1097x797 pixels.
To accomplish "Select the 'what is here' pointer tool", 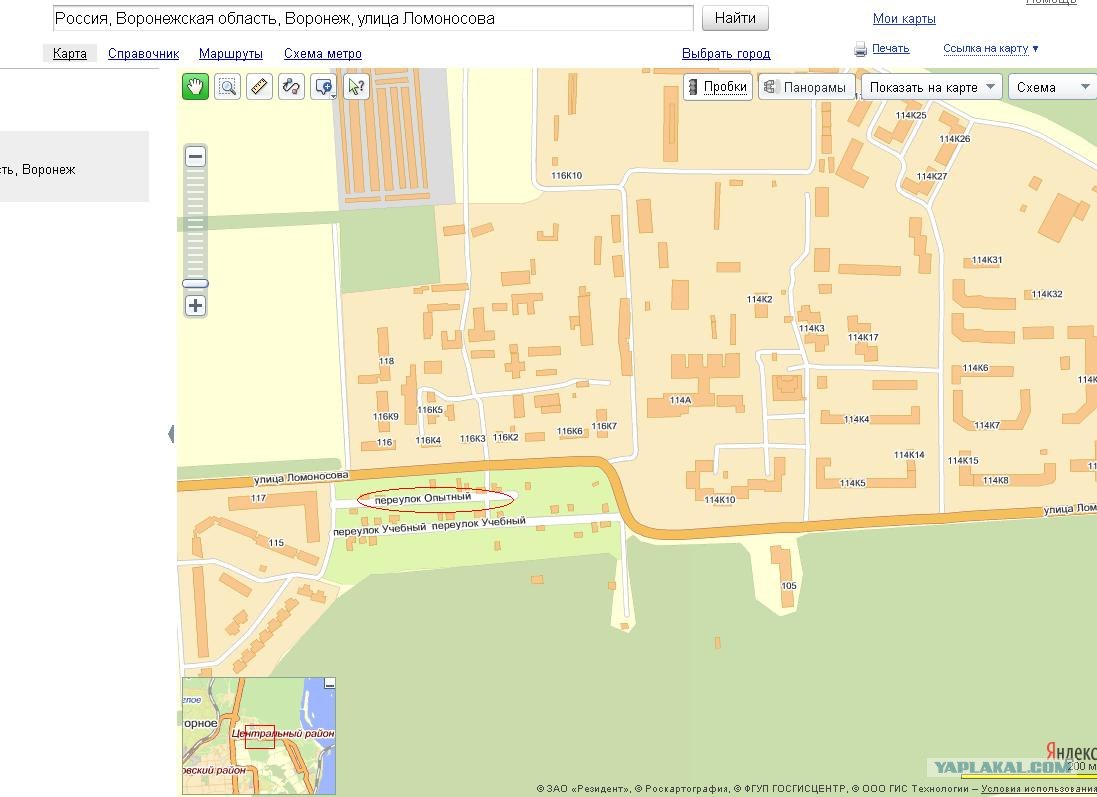I will [x=356, y=87].
